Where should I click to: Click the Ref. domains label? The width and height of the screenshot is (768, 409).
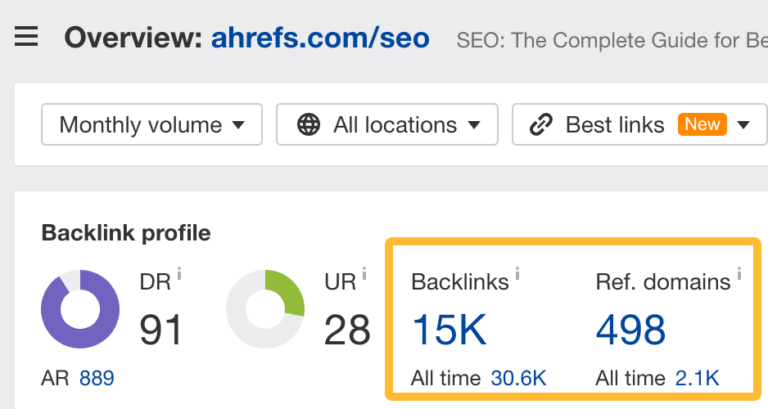pyautogui.click(x=663, y=282)
